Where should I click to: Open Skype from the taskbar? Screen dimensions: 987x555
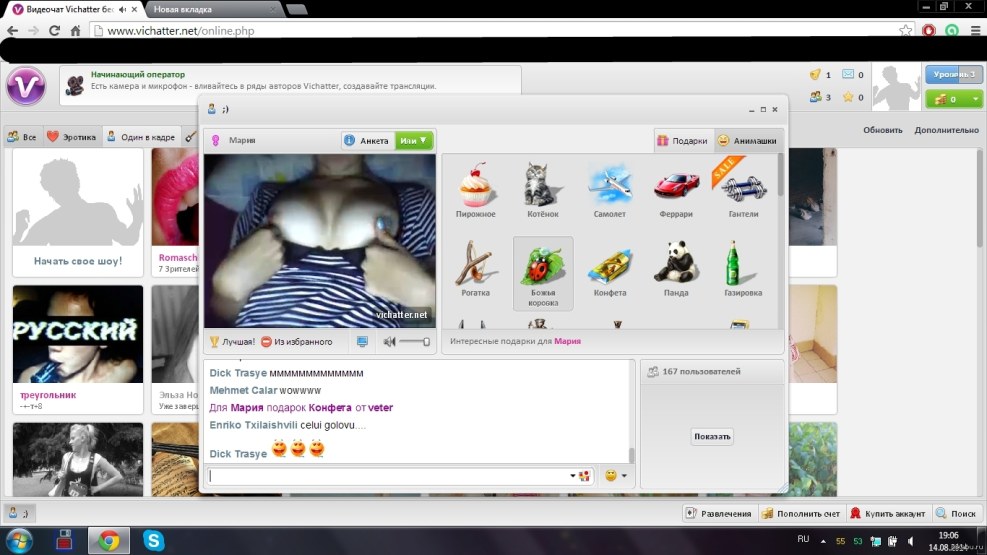(x=153, y=541)
